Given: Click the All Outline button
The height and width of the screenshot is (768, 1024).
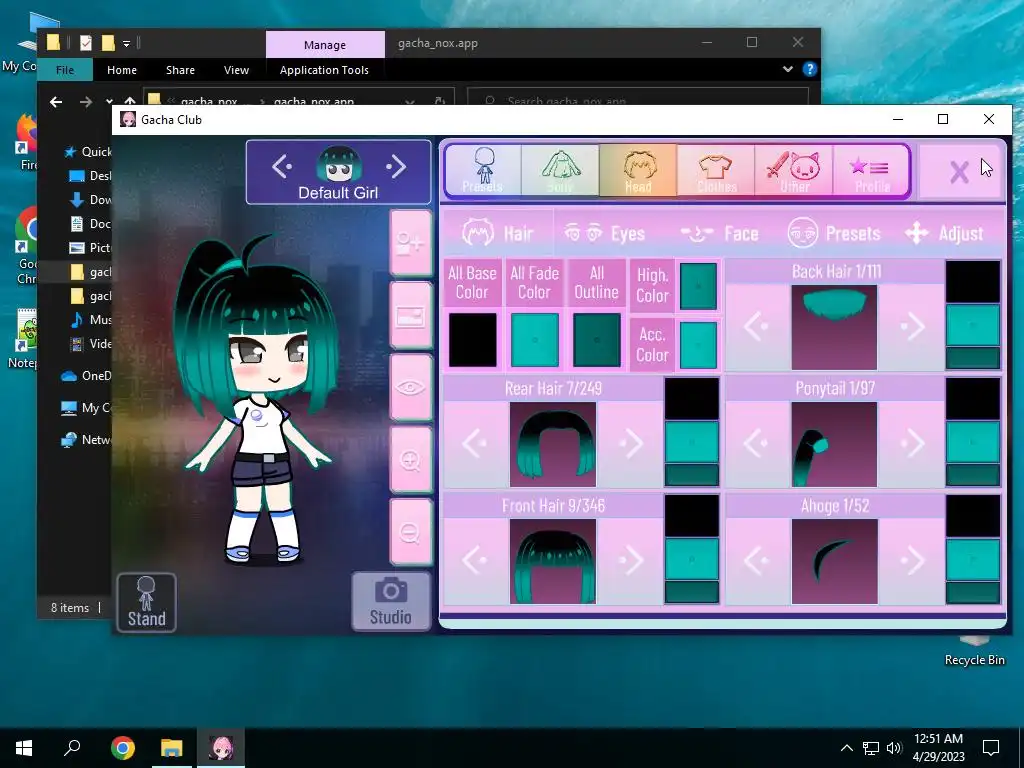Looking at the screenshot, I should click(x=596, y=283).
